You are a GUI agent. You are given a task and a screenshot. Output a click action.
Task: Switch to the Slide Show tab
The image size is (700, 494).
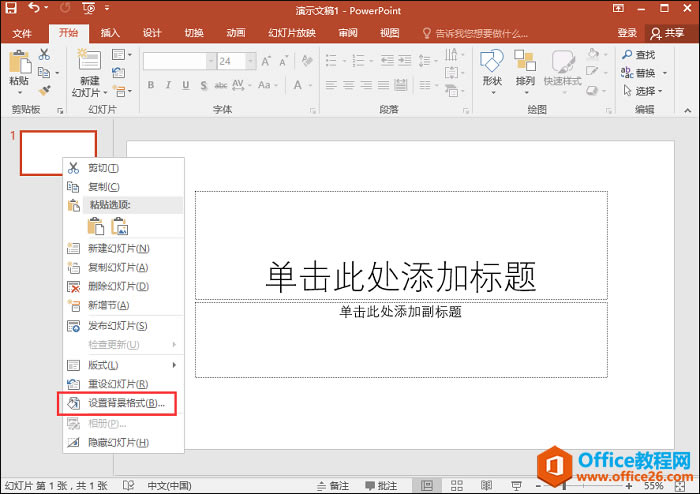click(x=292, y=33)
